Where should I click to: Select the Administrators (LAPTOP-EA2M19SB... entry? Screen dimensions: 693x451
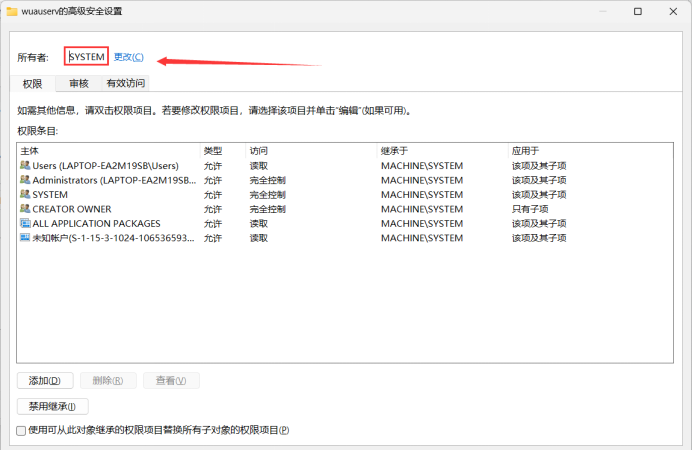pos(114,180)
